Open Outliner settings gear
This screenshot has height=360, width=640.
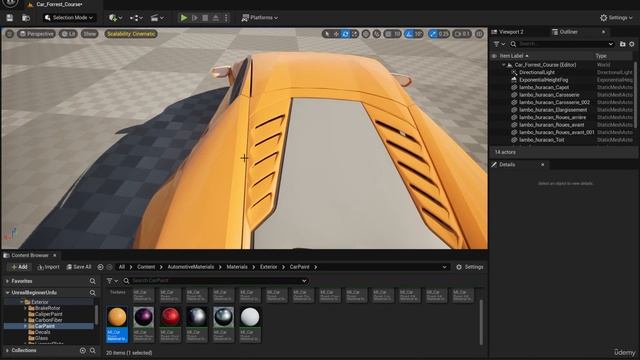pyautogui.click(x=632, y=44)
